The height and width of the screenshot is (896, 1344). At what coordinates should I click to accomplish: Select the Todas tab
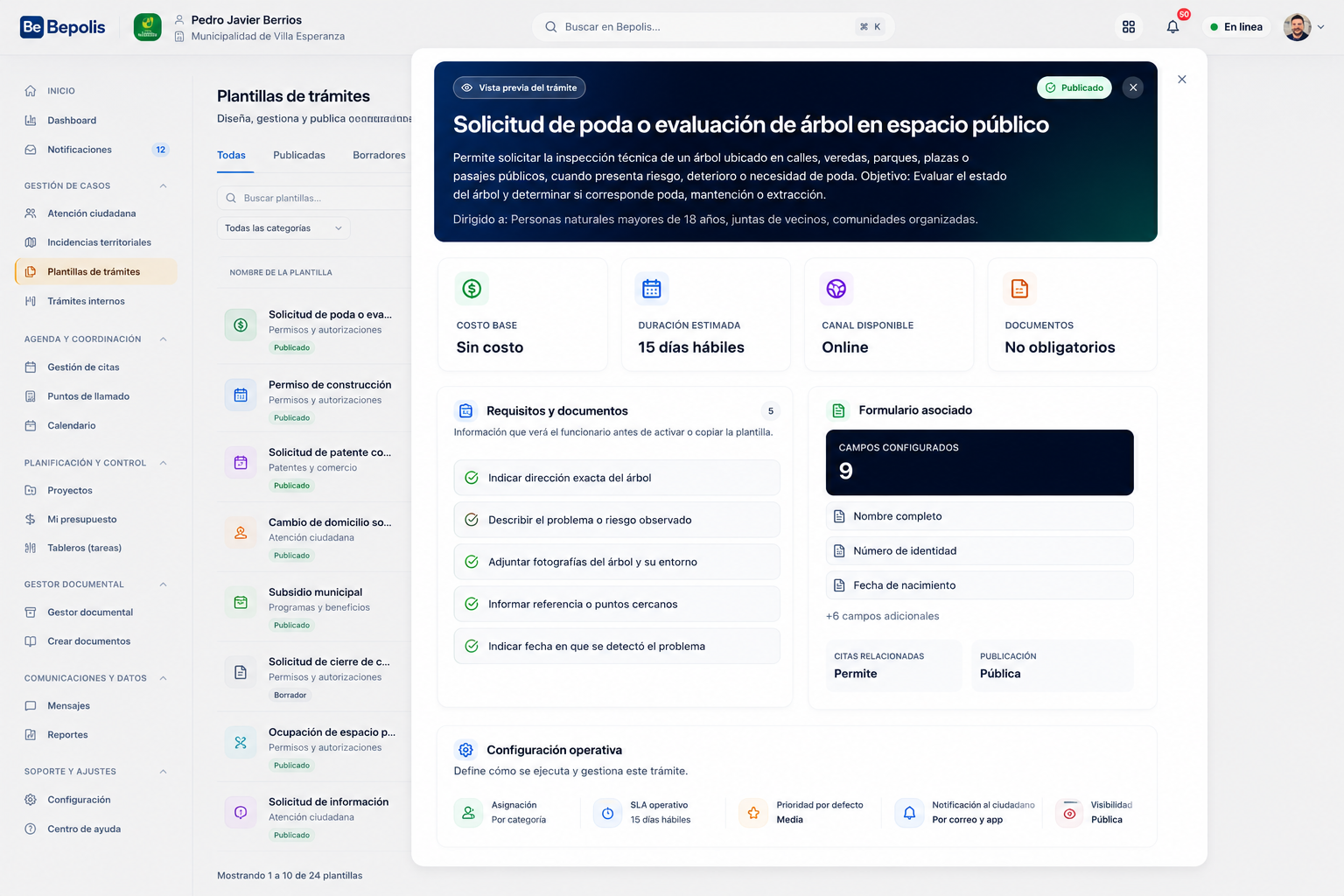(232, 155)
